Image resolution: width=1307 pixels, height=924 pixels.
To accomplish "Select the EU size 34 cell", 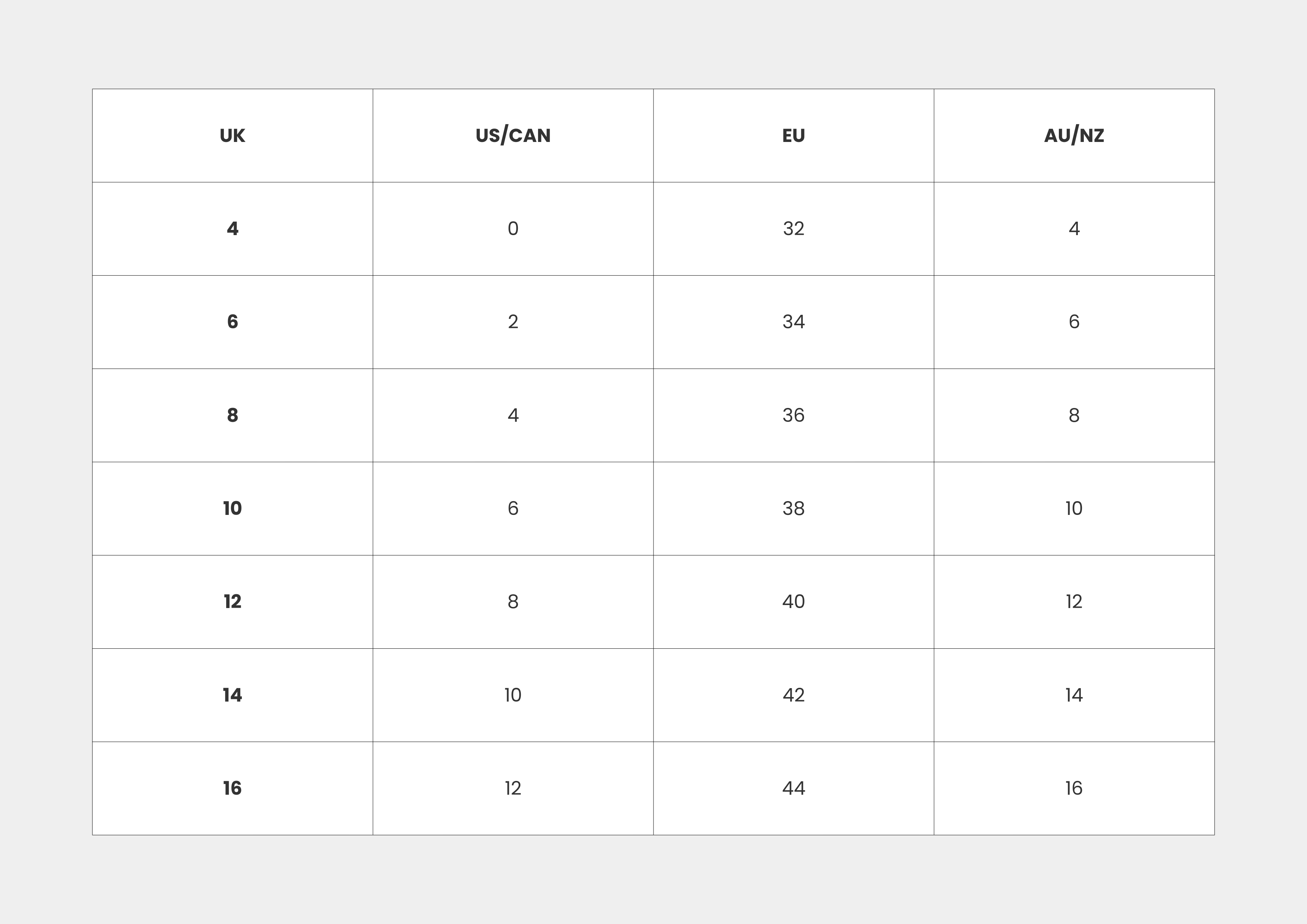I will [x=794, y=322].
